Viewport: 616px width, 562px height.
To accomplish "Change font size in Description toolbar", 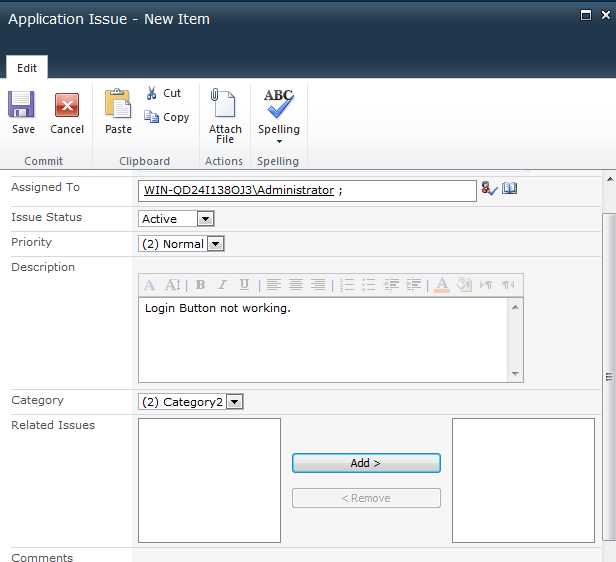I will tap(172, 285).
